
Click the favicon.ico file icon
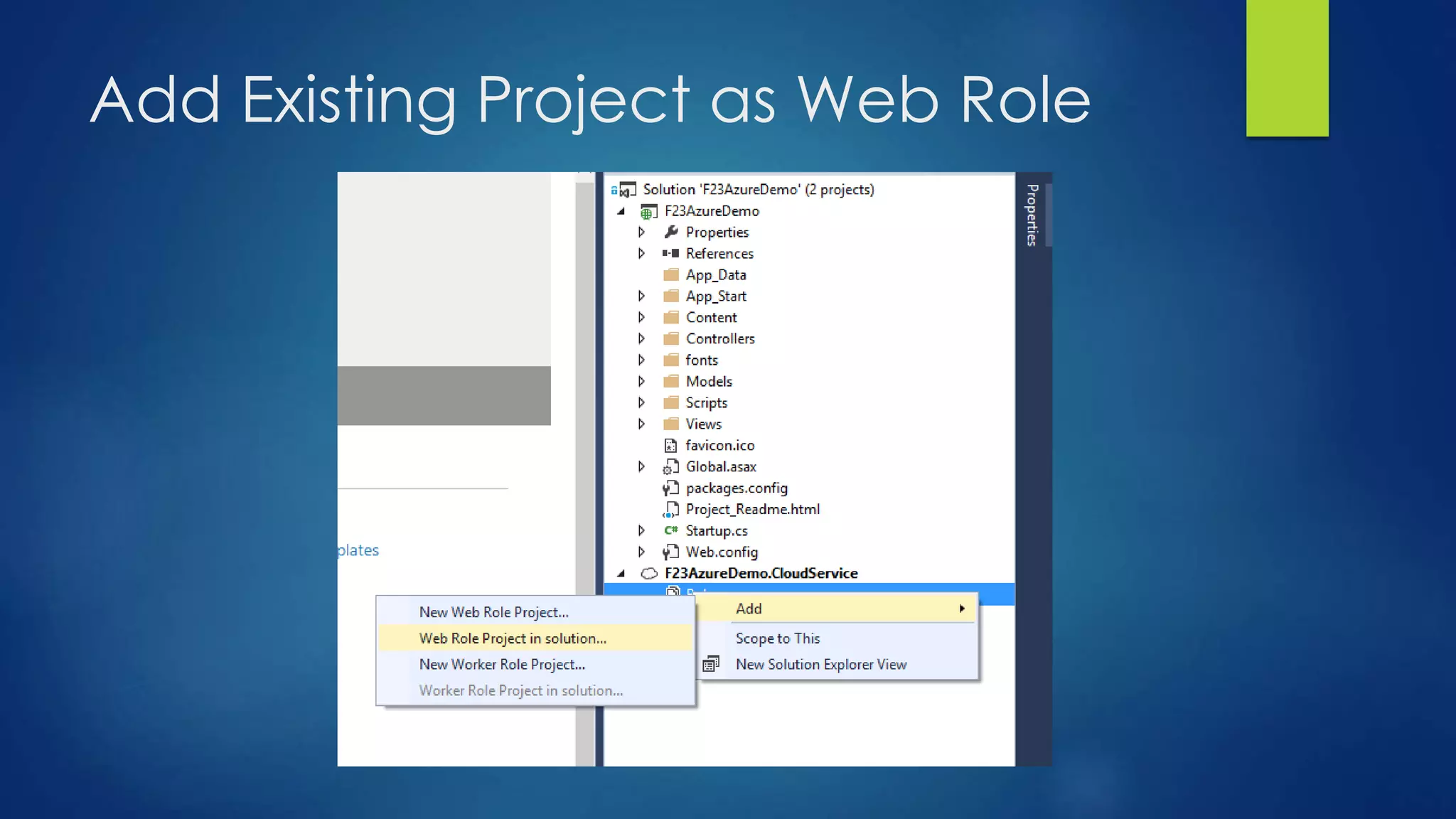click(x=670, y=445)
